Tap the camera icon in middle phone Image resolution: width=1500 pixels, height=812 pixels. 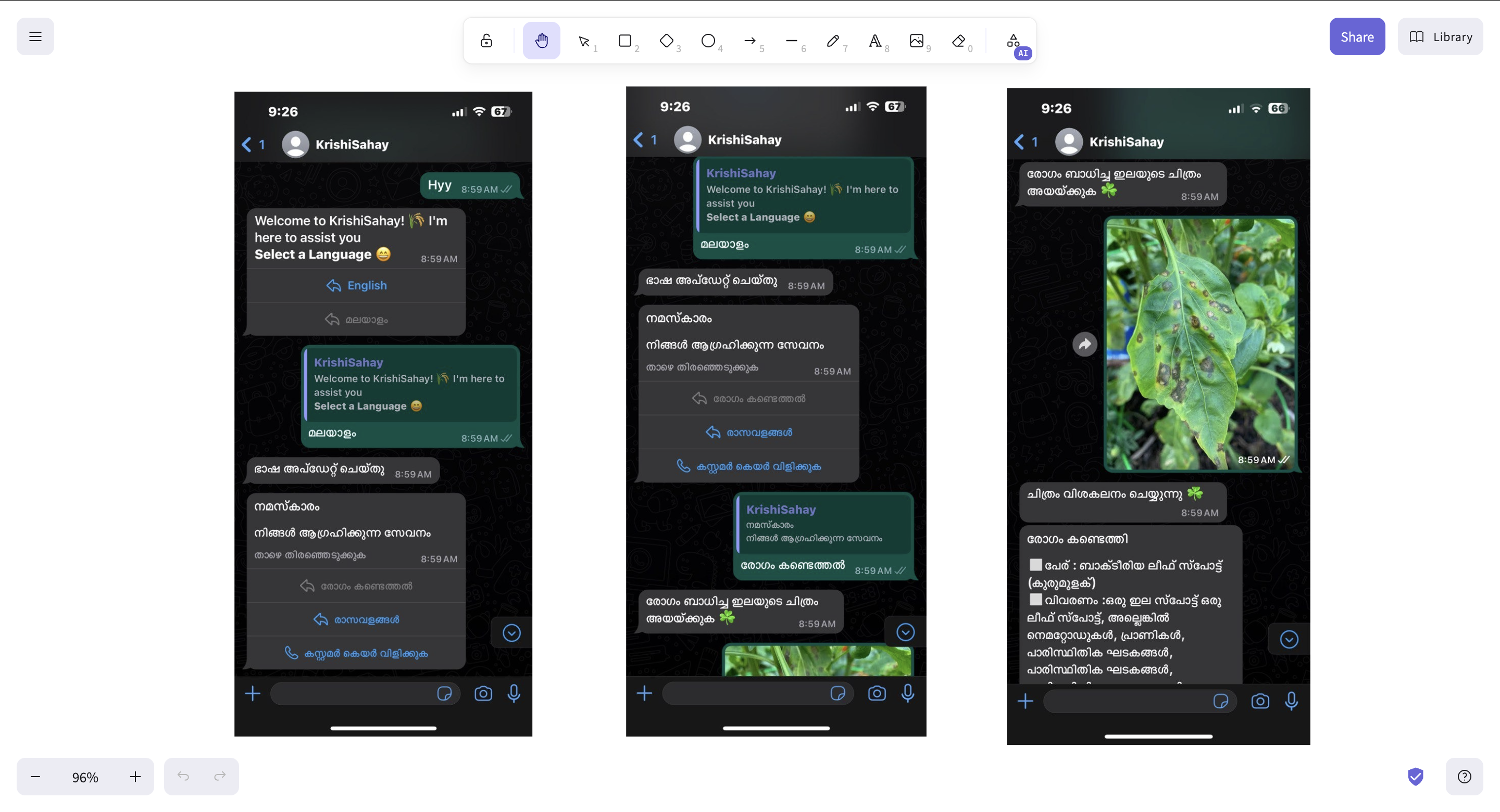[877, 693]
